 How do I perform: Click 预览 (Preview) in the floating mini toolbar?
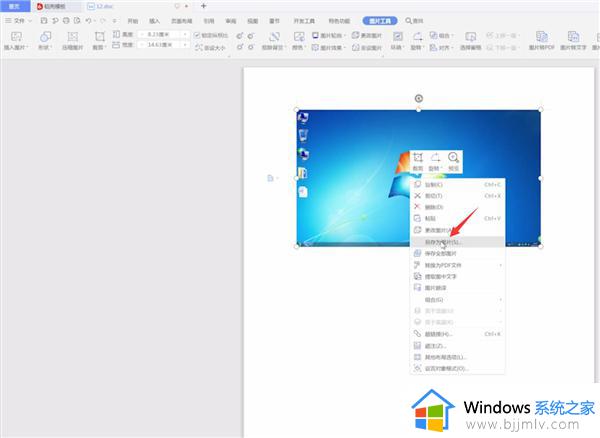453,162
